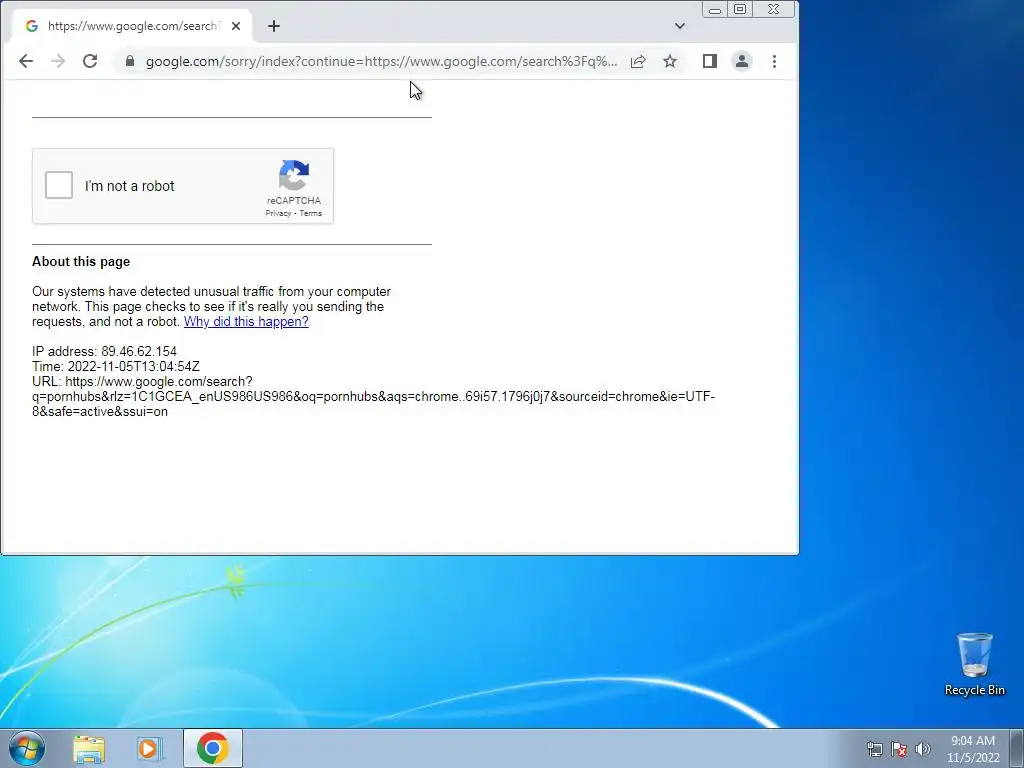The height and width of the screenshot is (768, 1024).
Task: Go back to the previous page
Action: [25, 61]
